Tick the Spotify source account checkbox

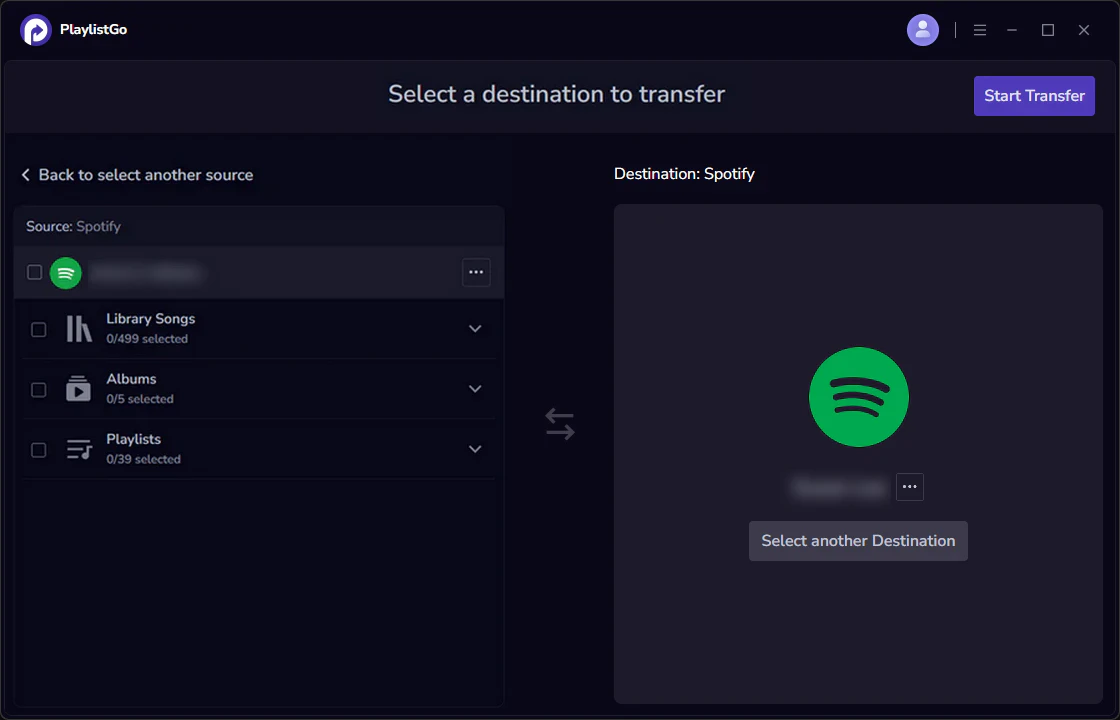pyautogui.click(x=34, y=272)
